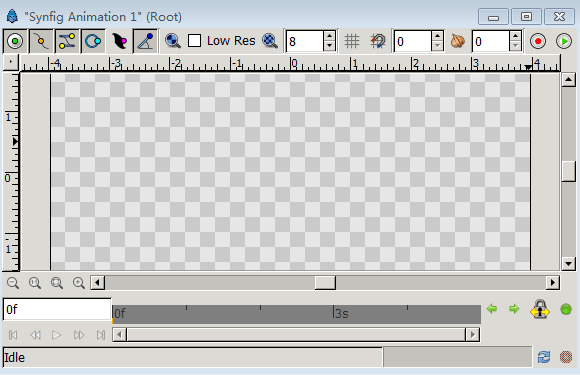The image size is (580, 375).
Task: Click the zoom to 100% icon
Action: tap(35, 283)
